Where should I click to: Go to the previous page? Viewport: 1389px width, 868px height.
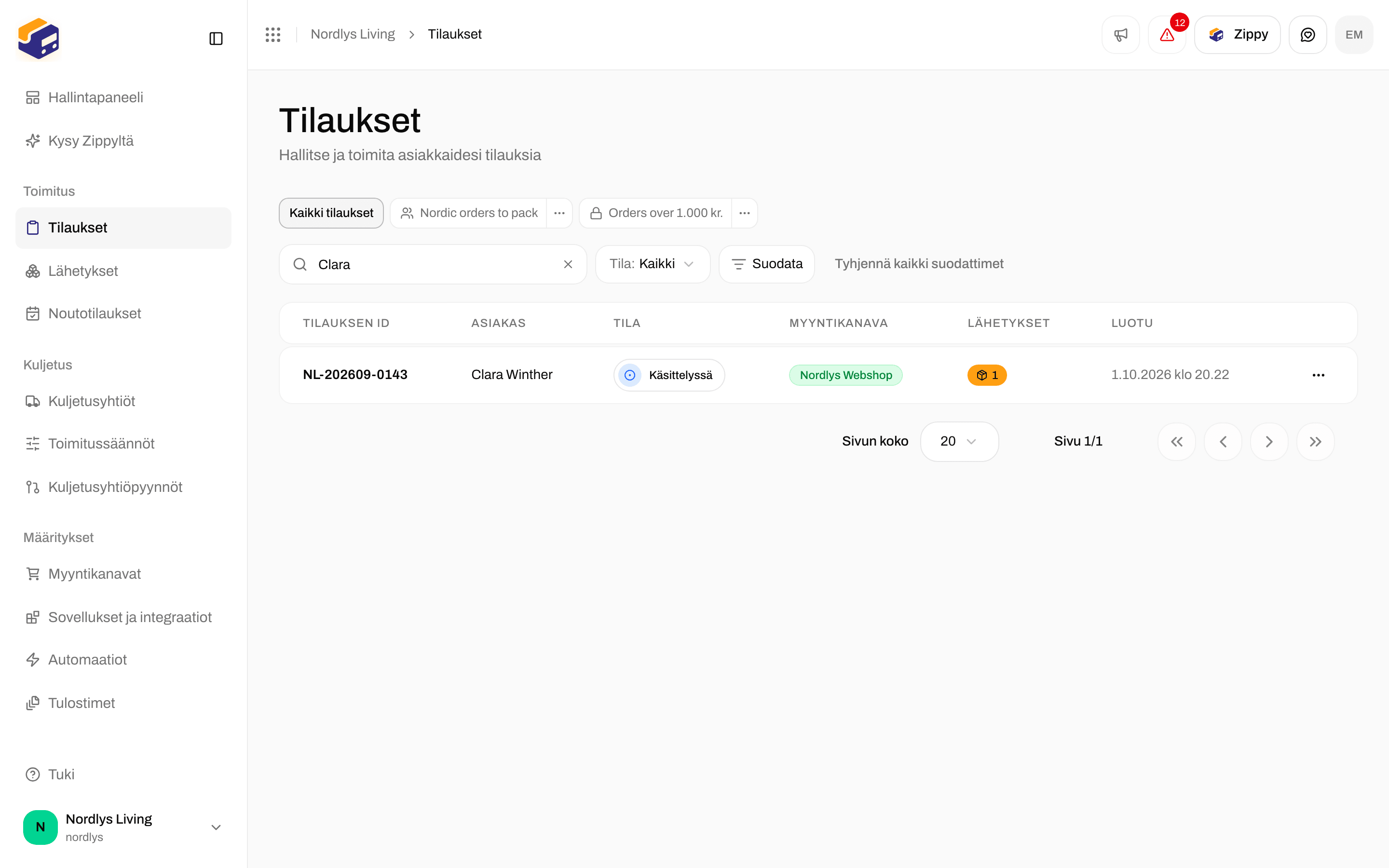[1223, 441]
